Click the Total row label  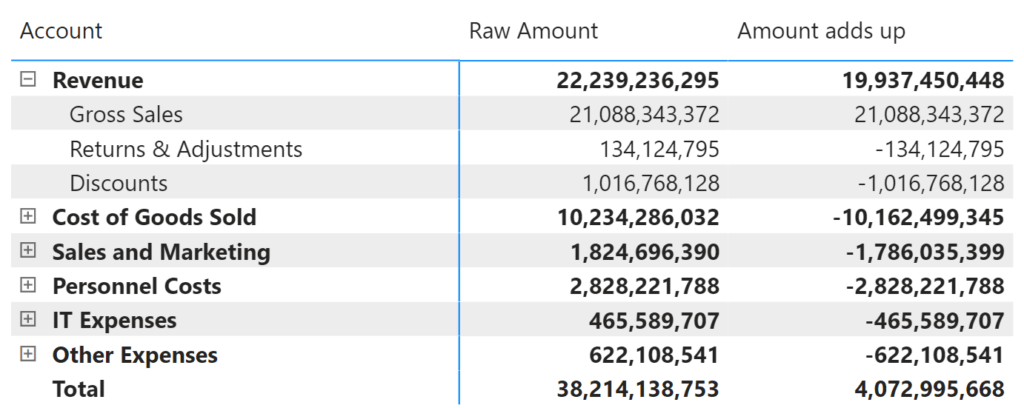click(x=78, y=389)
